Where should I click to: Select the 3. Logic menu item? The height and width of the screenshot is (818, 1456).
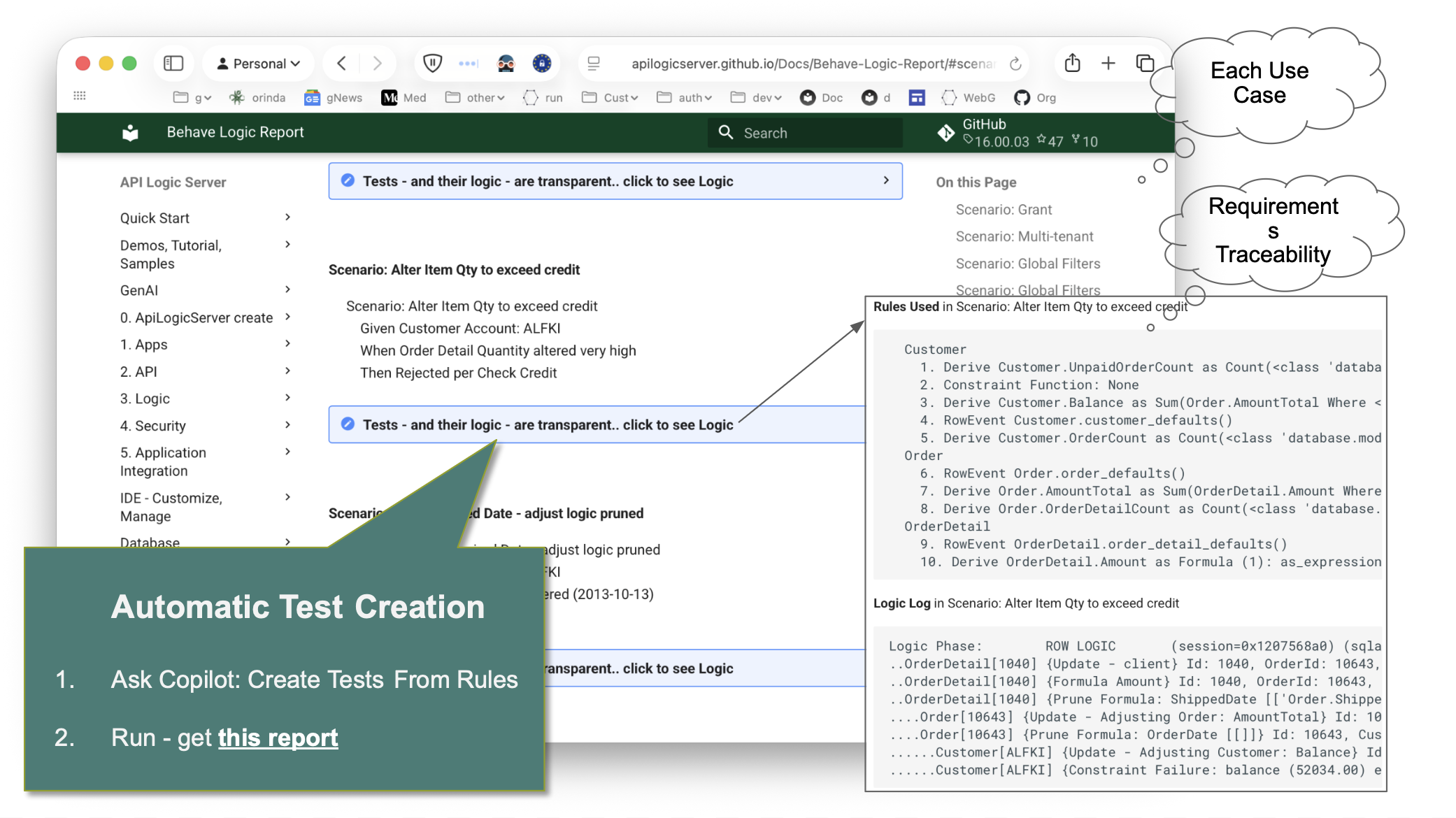point(145,399)
